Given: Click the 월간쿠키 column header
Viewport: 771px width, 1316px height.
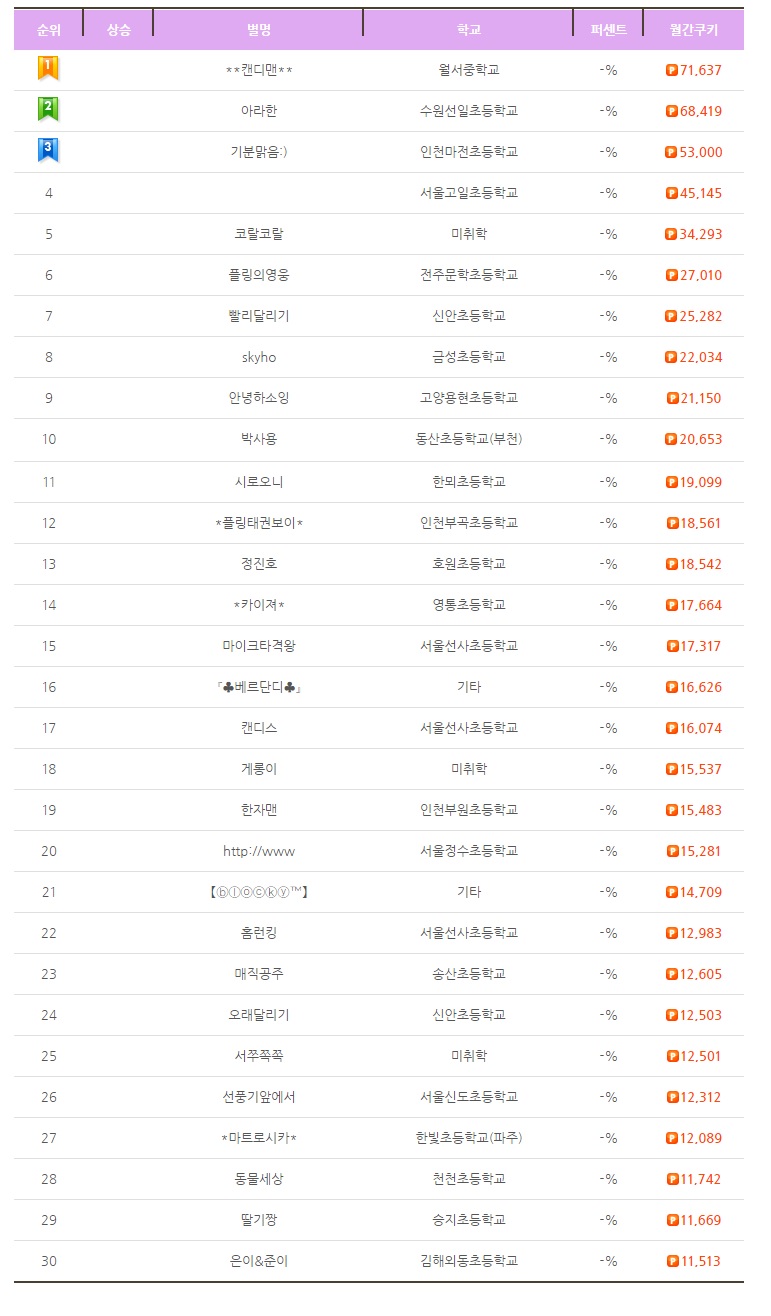Looking at the screenshot, I should [694, 30].
